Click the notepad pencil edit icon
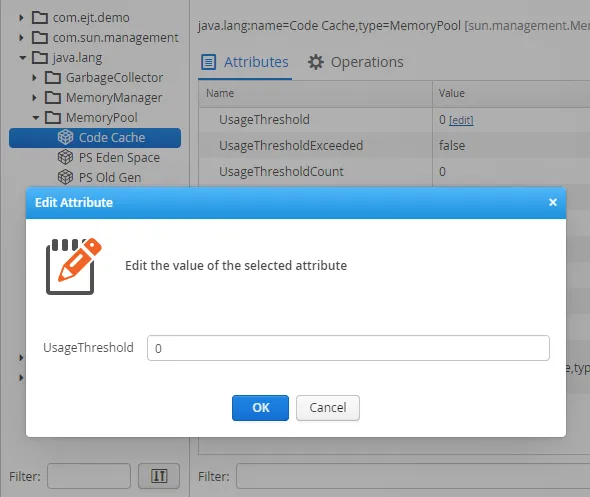Viewport: 590px width, 497px height. (x=74, y=266)
